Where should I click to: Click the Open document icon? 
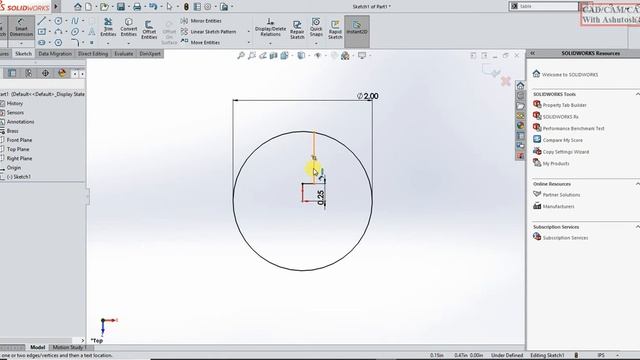coord(104,7)
